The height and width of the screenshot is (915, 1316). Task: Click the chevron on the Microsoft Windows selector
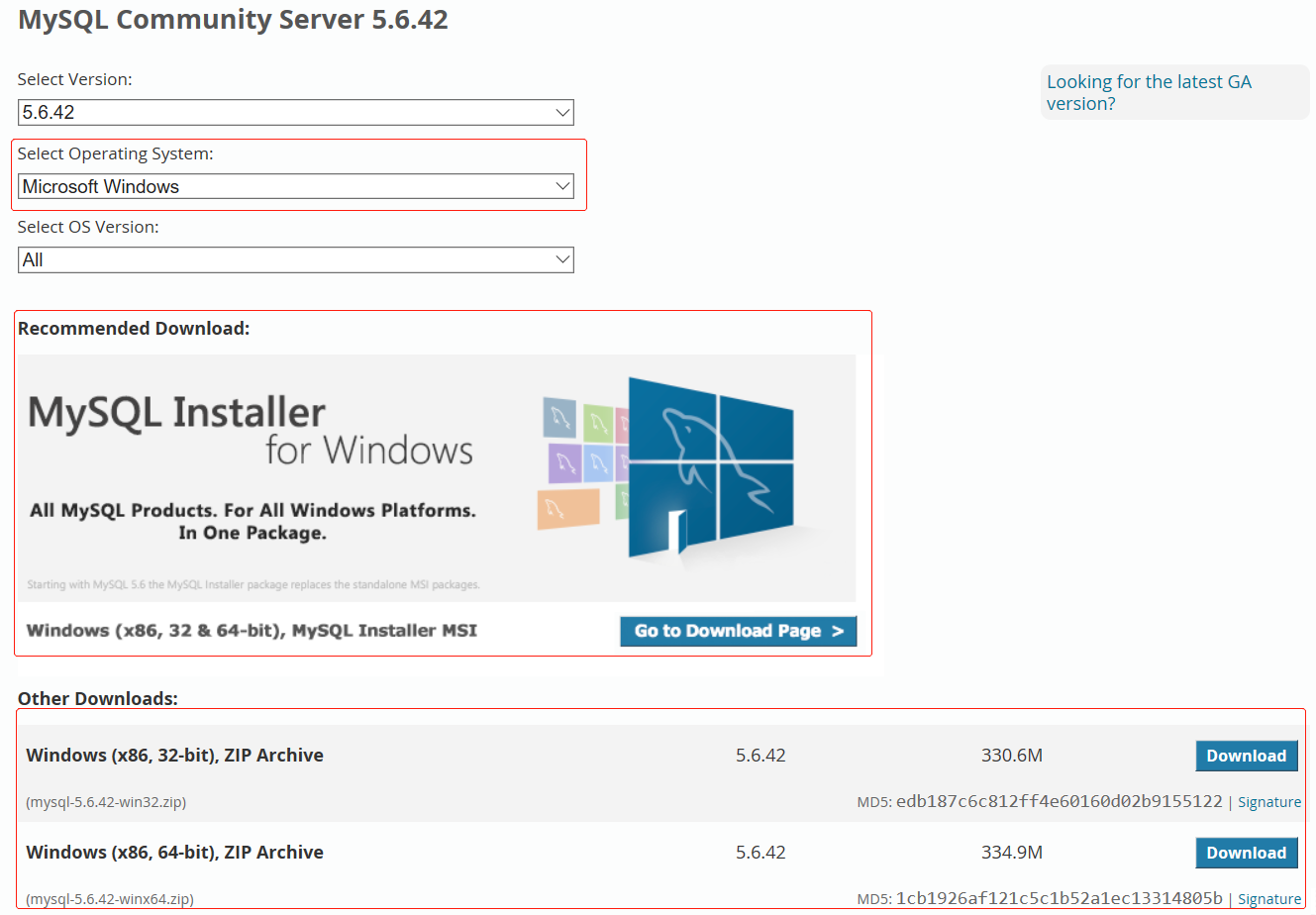(x=561, y=185)
